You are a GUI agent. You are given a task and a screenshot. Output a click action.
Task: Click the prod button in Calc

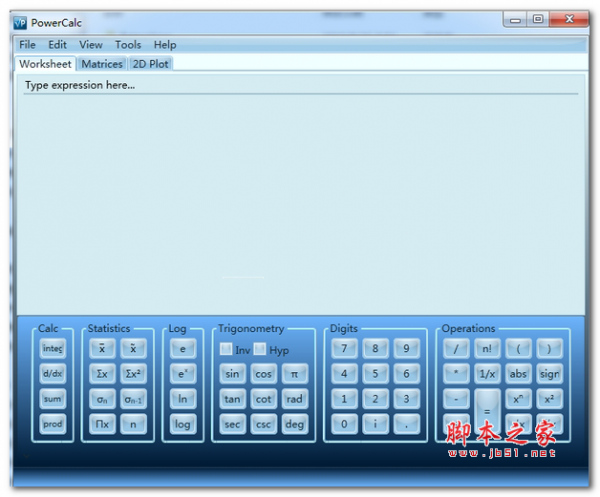[52, 424]
